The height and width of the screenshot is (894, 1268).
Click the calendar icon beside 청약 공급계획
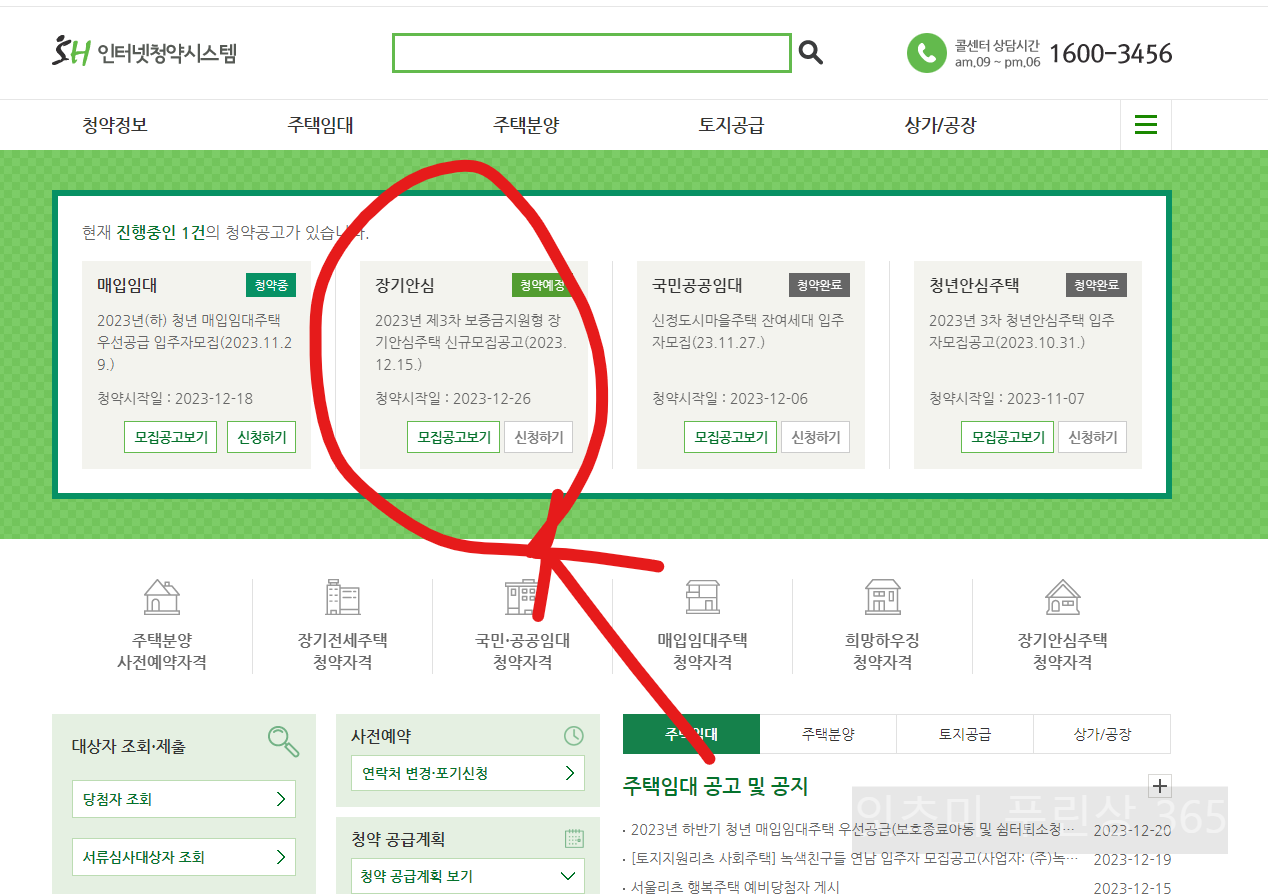(x=573, y=838)
